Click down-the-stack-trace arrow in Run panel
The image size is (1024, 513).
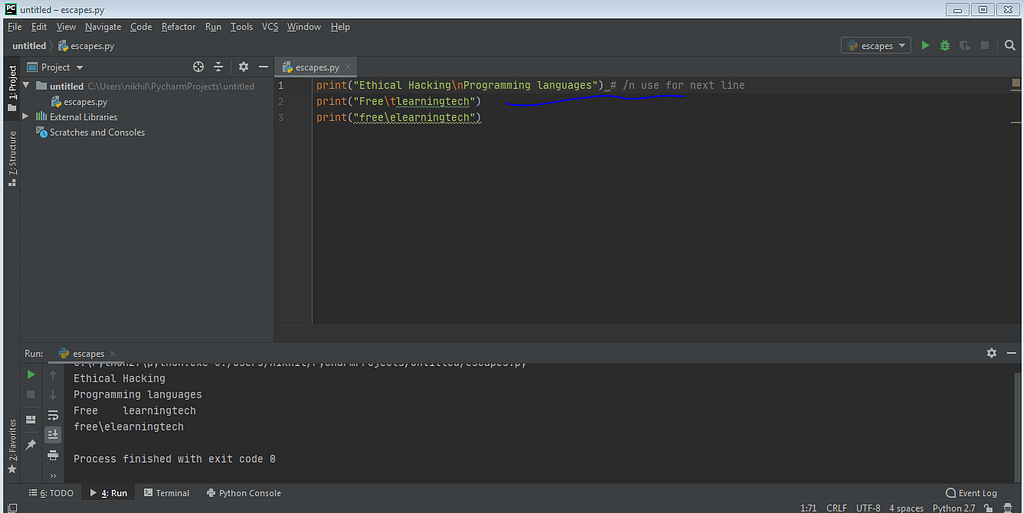click(53, 395)
